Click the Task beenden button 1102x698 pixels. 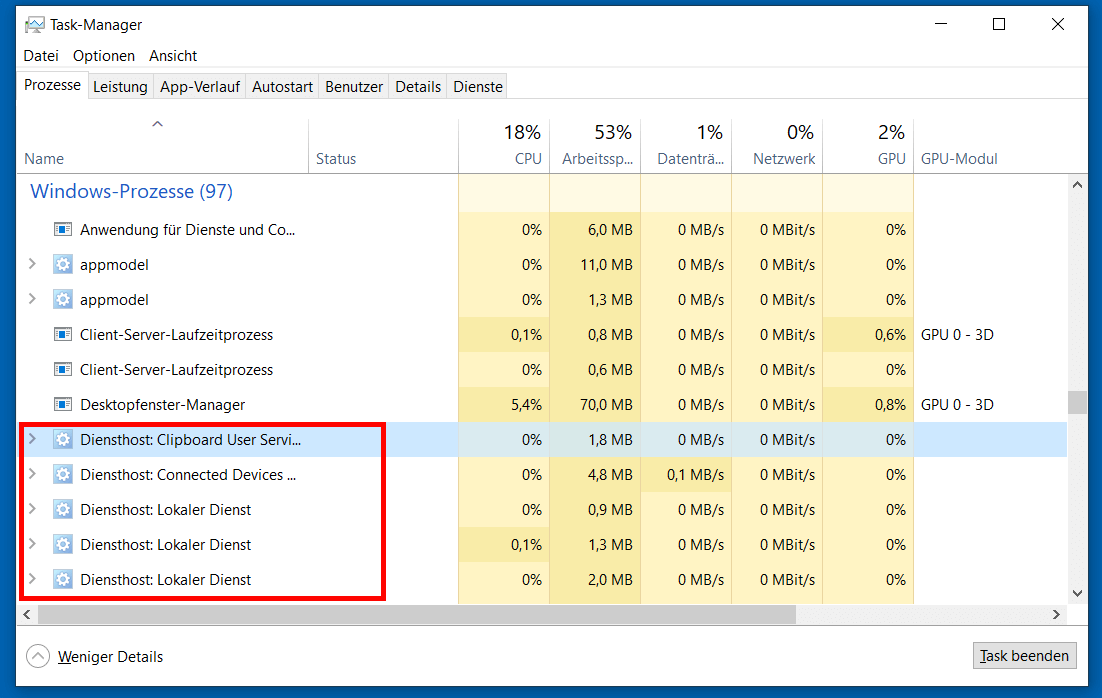(1025, 656)
